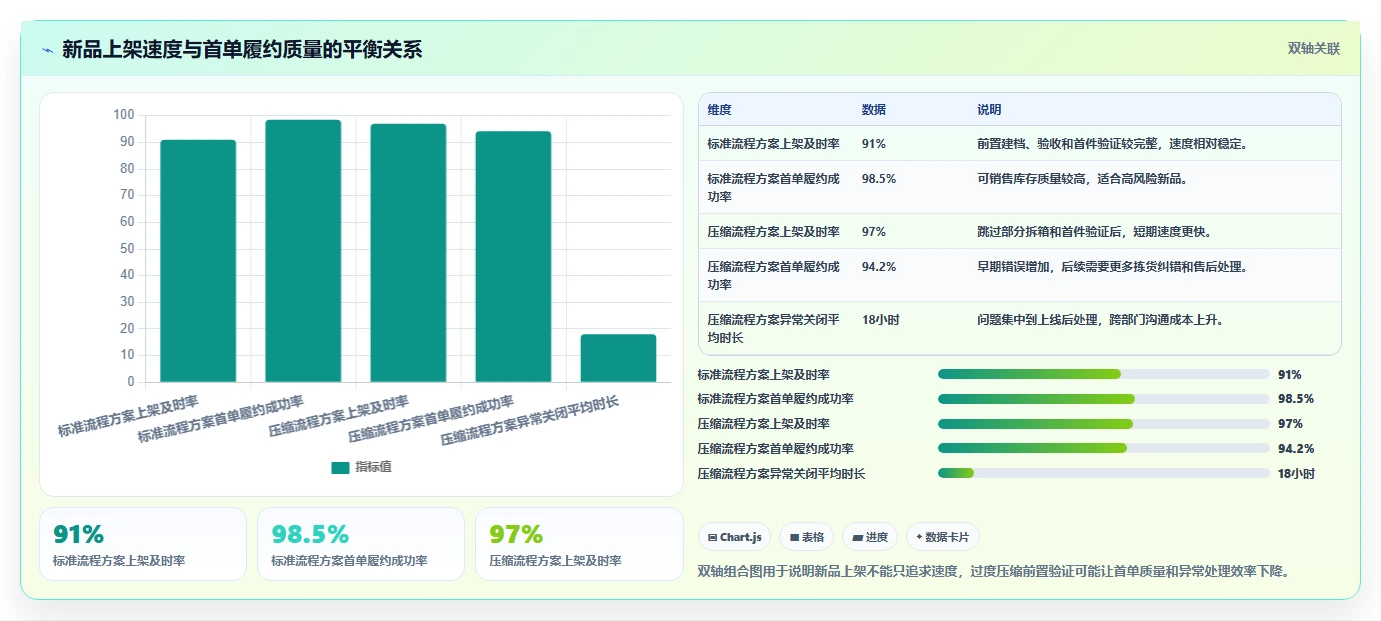Click the 压缩流程方案首单履约成功率 chart bar
The width and height of the screenshot is (1381, 621).
513,257
